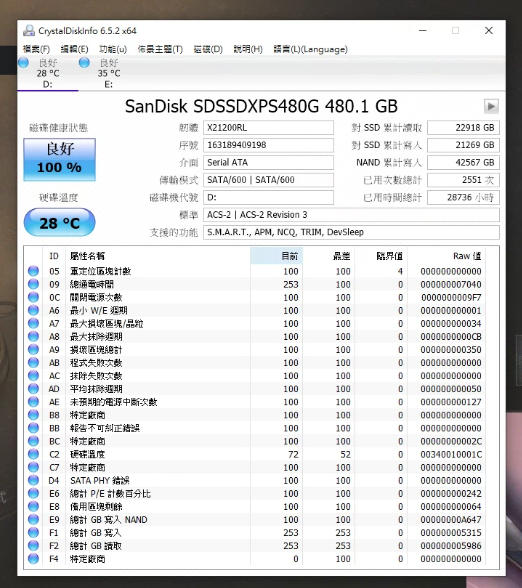Viewport: 522px width, 588px height.
Task: Click the status circle for attribute 09
Action: [33, 284]
